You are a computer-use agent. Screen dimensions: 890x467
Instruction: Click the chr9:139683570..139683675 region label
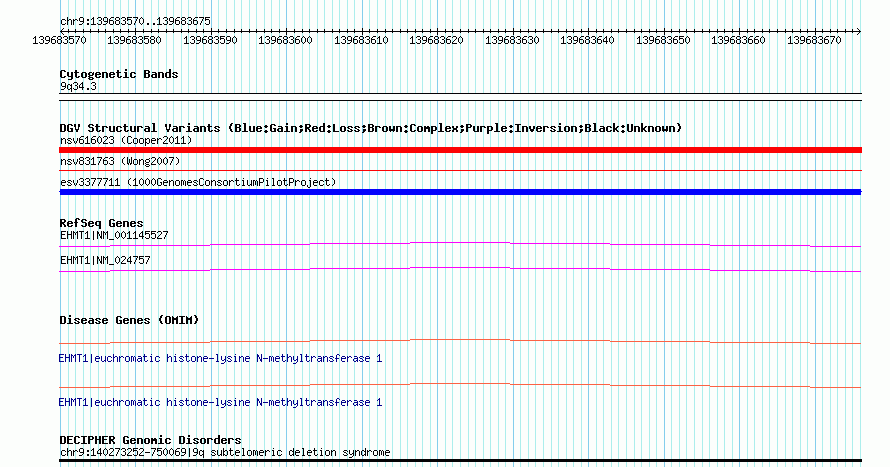pyautogui.click(x=135, y=22)
